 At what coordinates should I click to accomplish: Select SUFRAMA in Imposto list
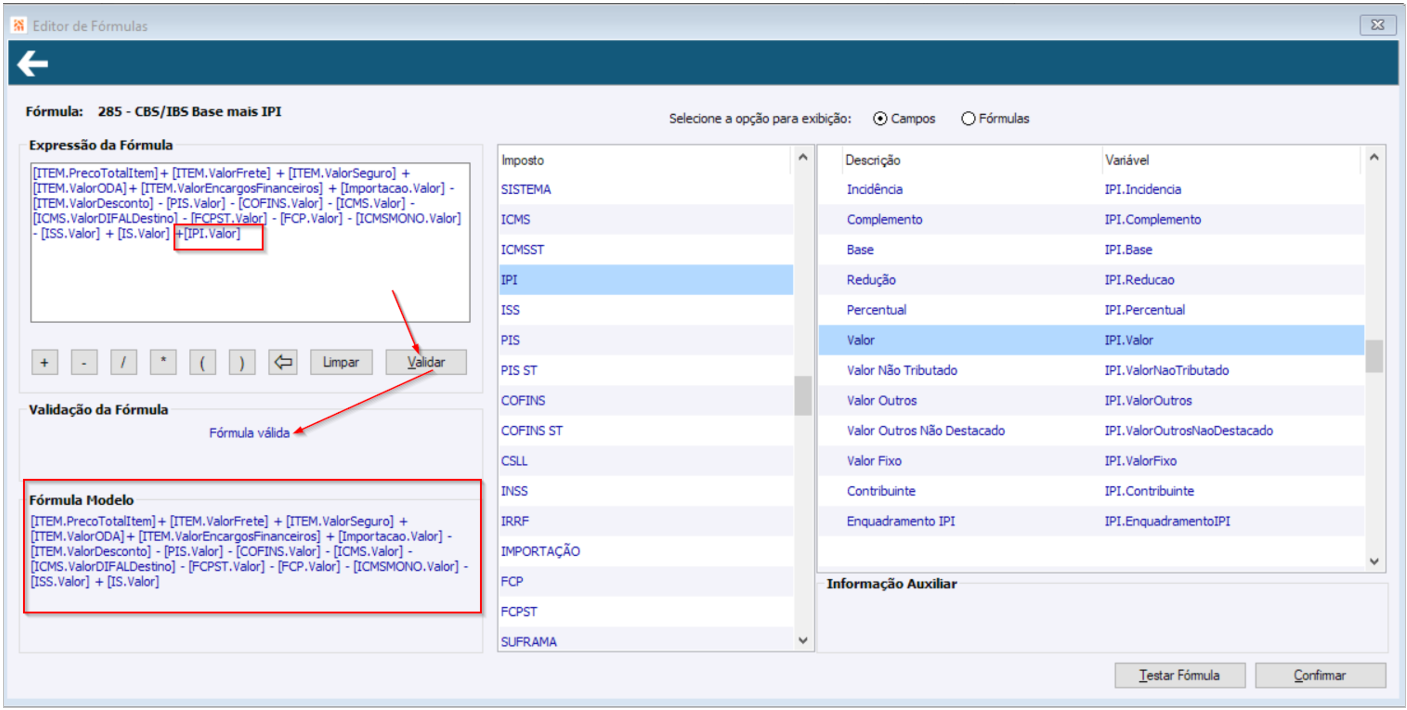[x=646, y=641]
